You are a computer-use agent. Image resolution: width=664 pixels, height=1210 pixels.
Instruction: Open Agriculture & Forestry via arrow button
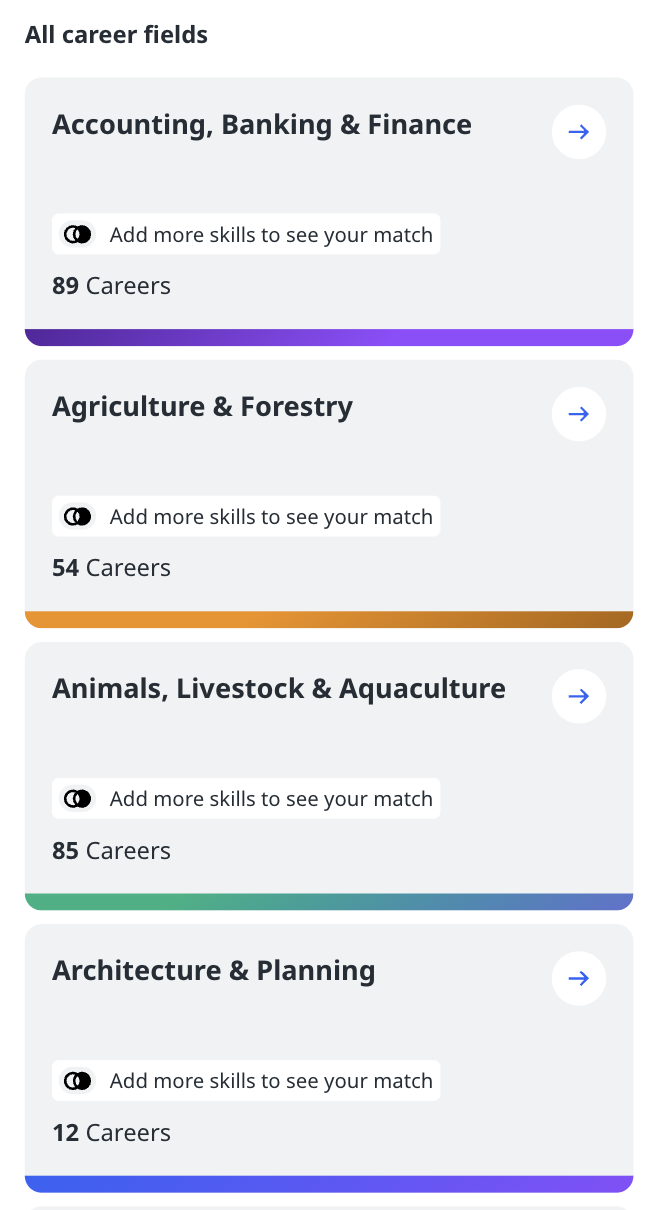point(579,414)
